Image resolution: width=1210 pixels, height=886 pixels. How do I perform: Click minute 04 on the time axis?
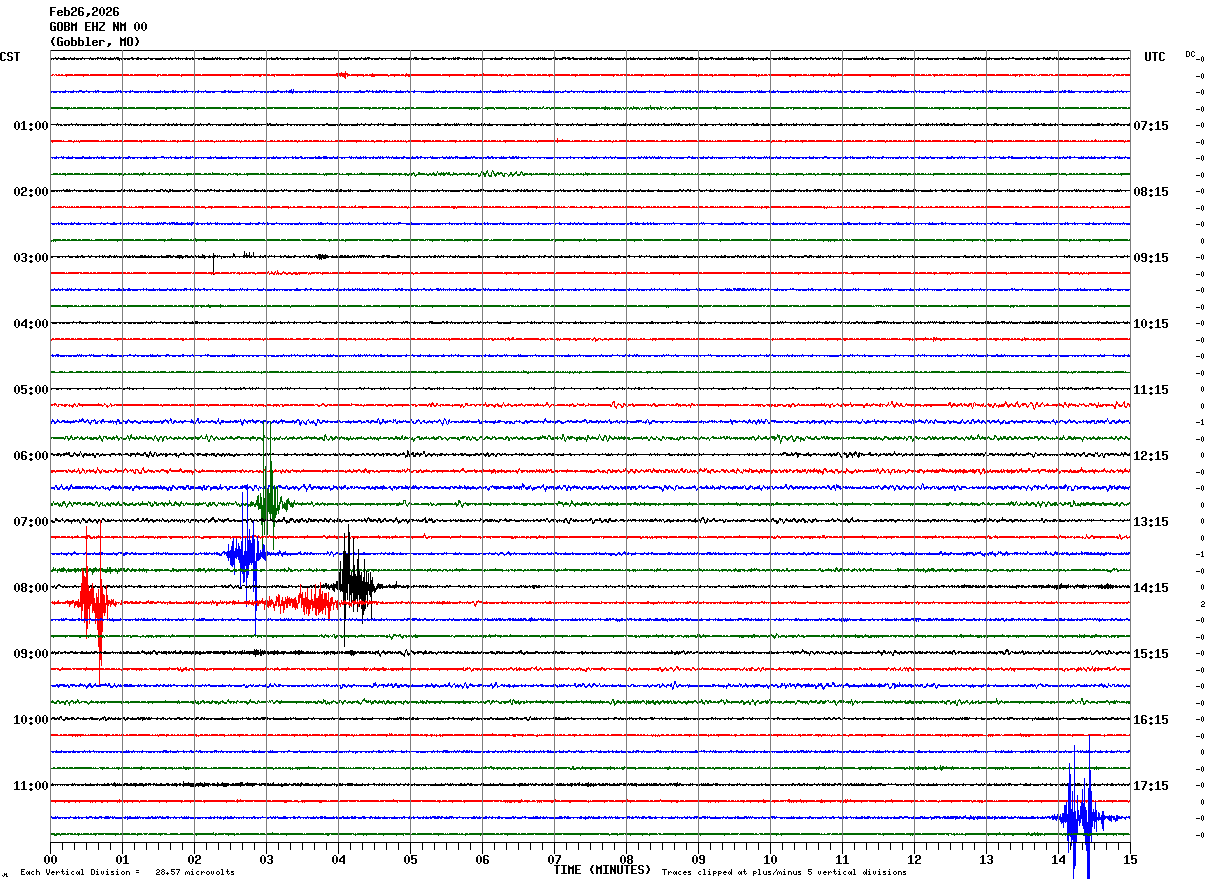pyautogui.click(x=338, y=860)
